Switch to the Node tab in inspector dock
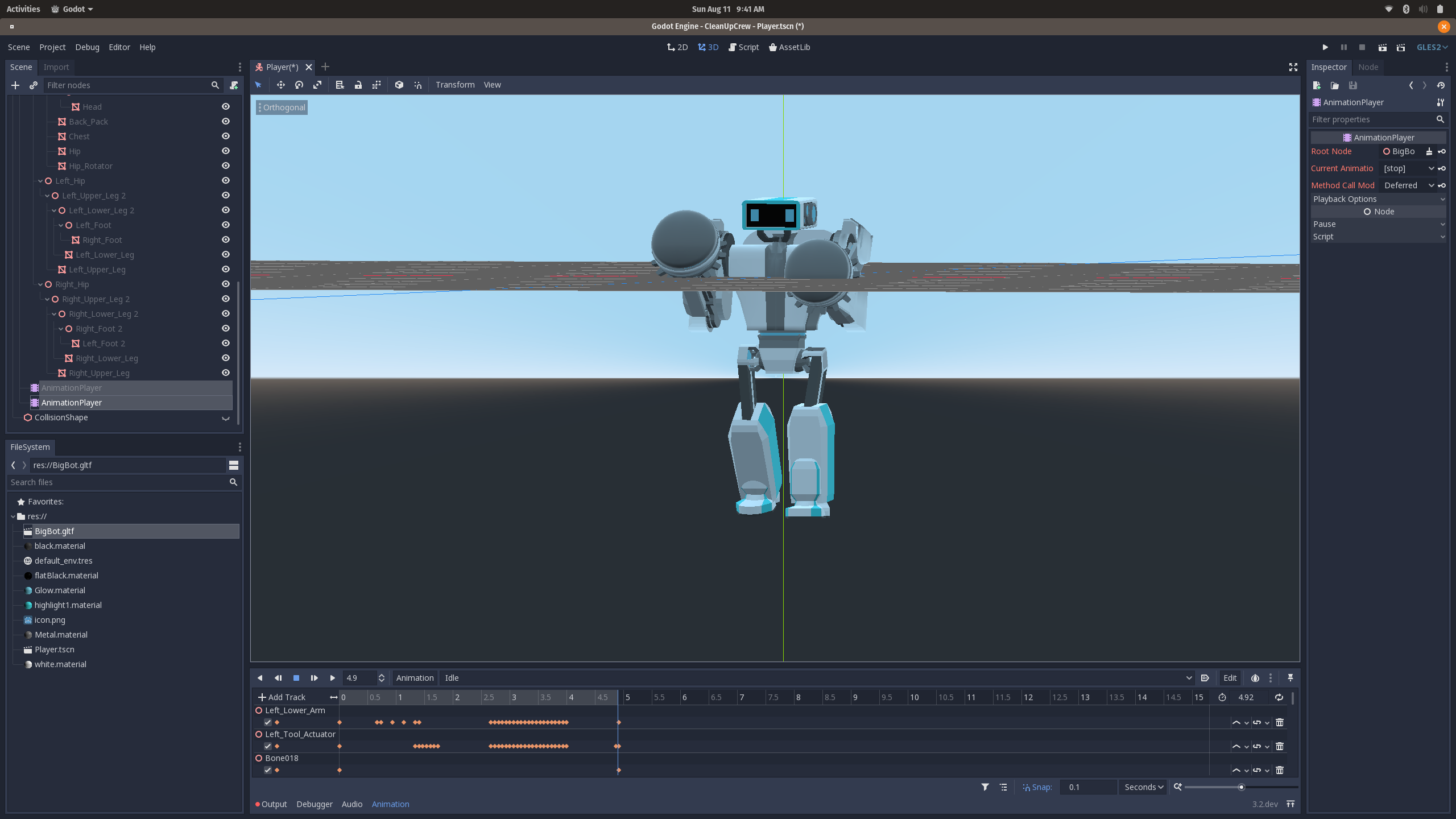Viewport: 1456px width, 819px height. pyautogui.click(x=1368, y=67)
